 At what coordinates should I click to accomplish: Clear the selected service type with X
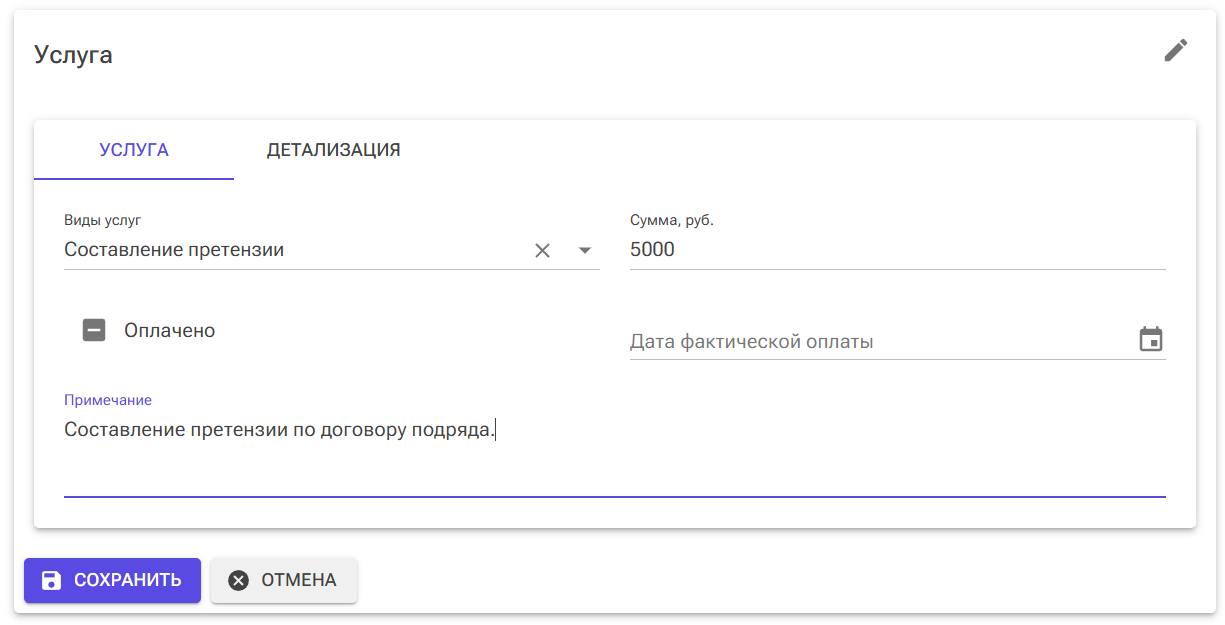pyautogui.click(x=542, y=251)
